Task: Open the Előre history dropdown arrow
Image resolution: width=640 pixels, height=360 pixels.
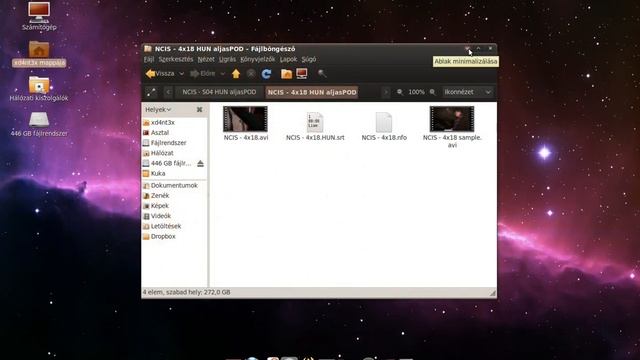Action: 222,74
